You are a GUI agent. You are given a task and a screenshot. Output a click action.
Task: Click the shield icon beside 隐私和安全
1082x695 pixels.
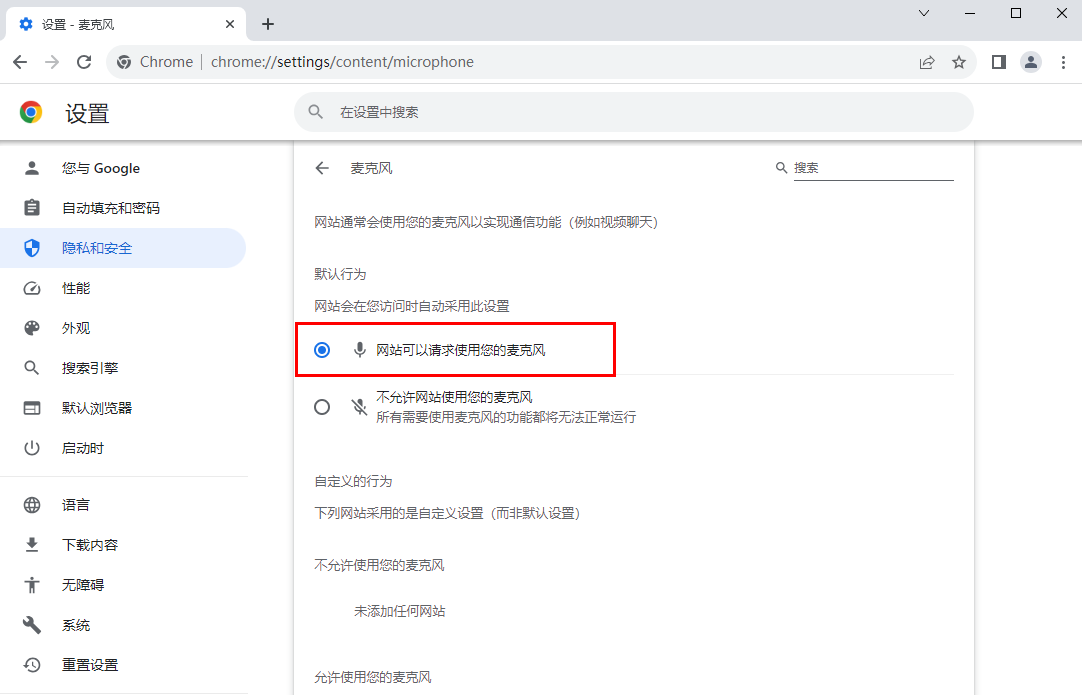(32, 248)
